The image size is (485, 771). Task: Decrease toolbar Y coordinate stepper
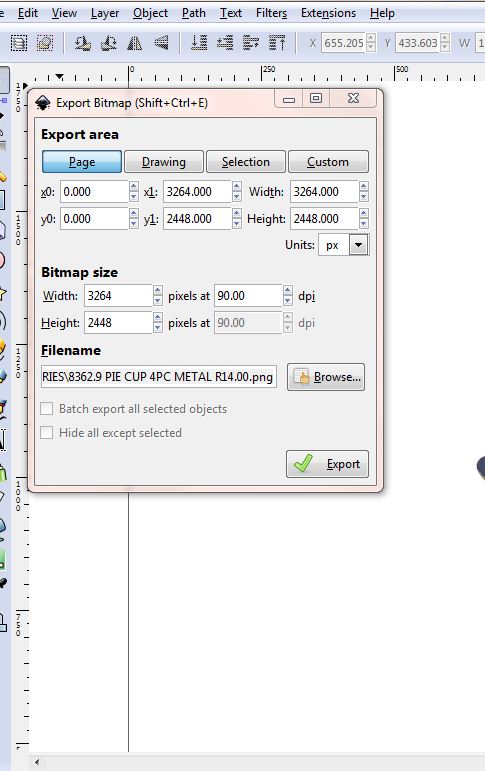[x=445, y=48]
